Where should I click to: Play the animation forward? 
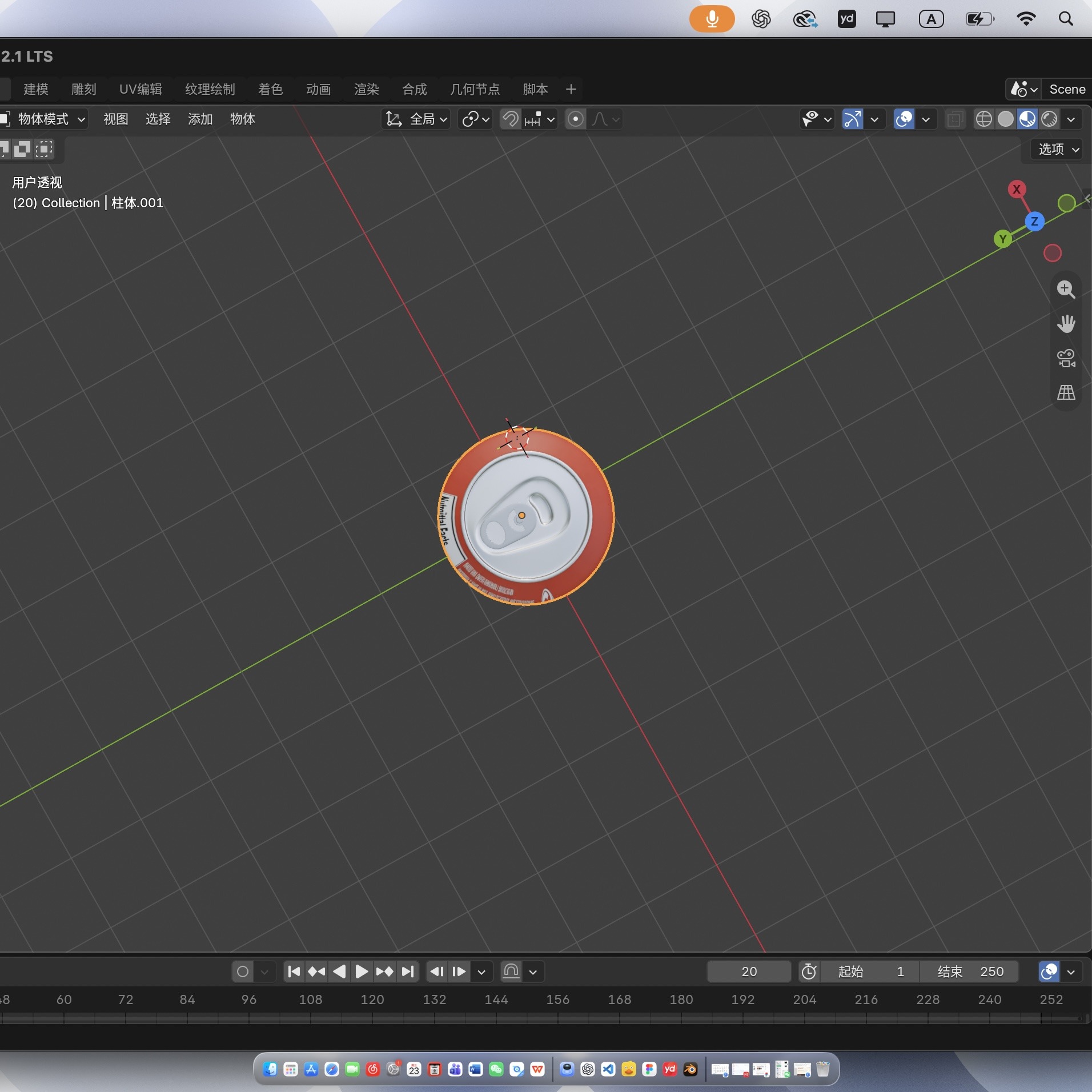point(362,971)
